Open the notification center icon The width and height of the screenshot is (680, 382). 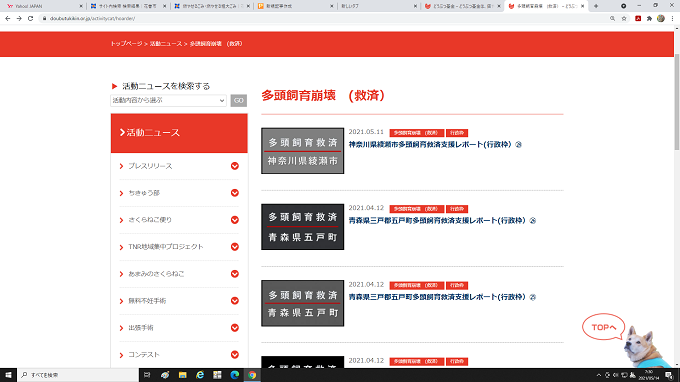click(x=669, y=375)
